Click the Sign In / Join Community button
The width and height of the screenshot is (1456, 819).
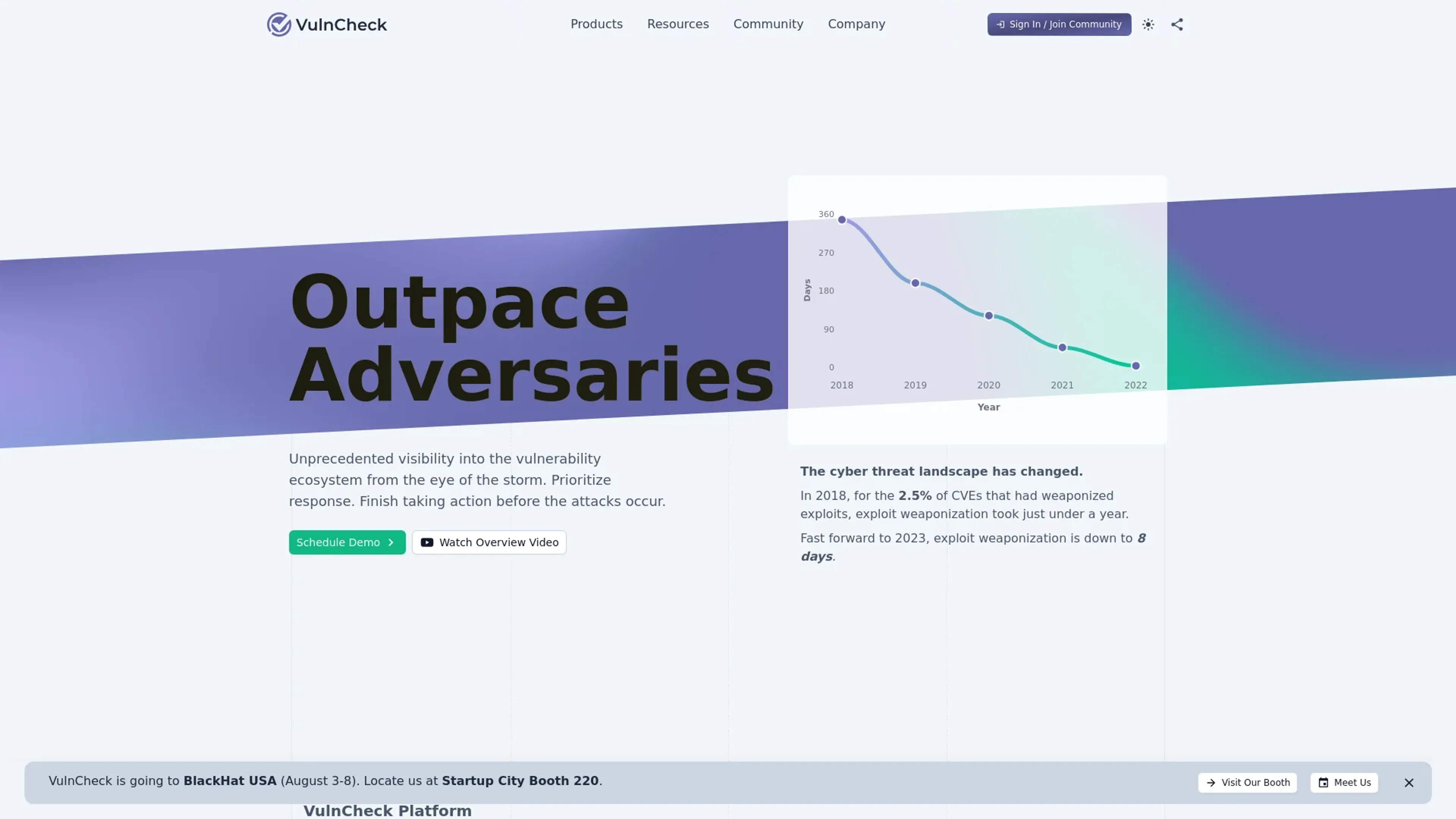tap(1059, 24)
